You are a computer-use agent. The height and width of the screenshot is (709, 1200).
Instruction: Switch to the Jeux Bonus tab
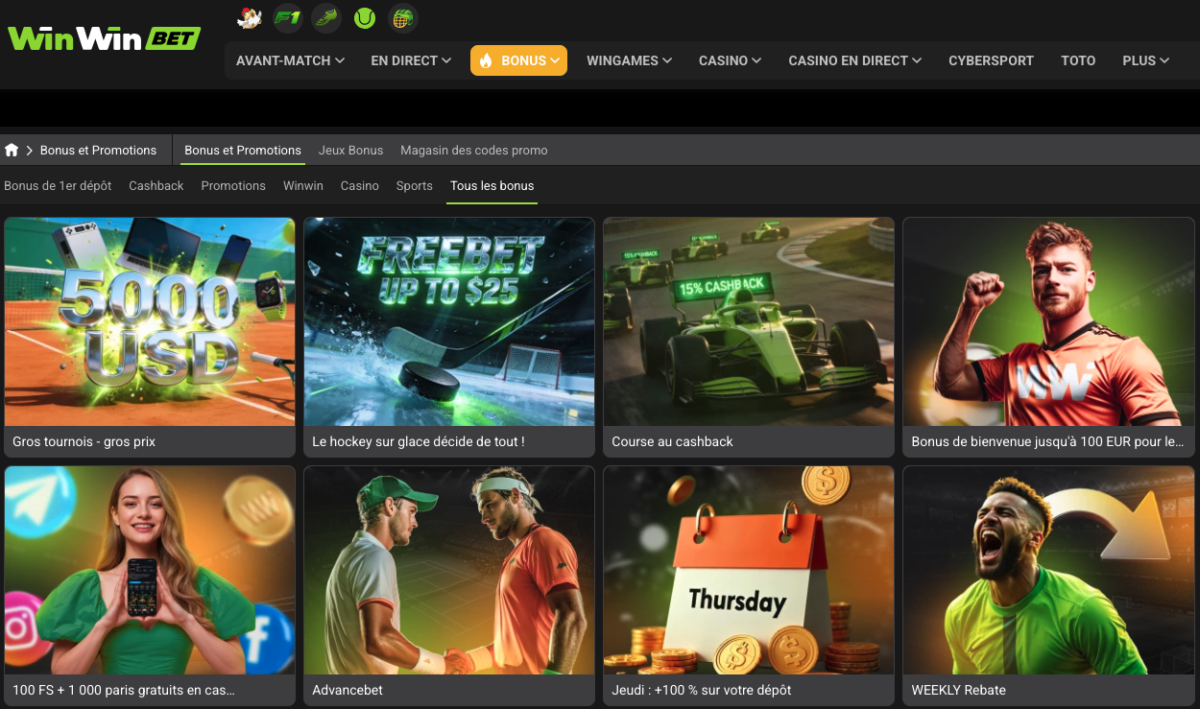(351, 150)
